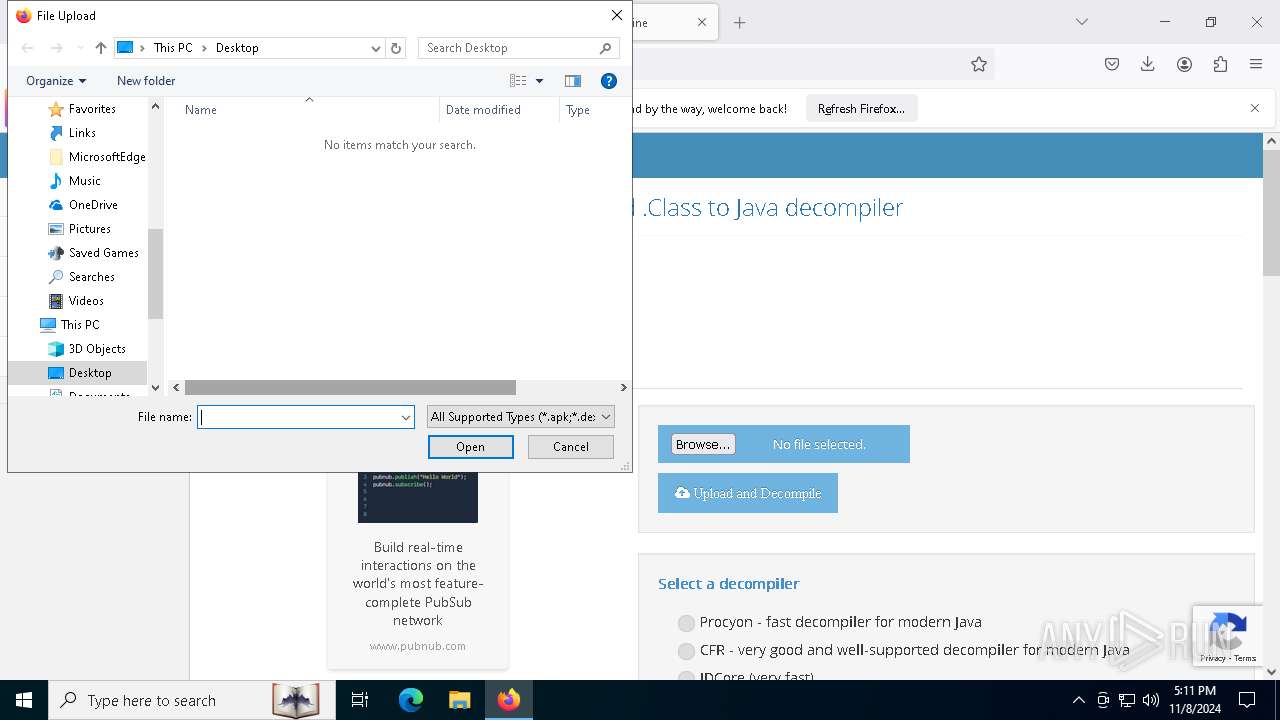Refresh the Desktop folder listing
Screen dimensions: 1280x720
396,48
